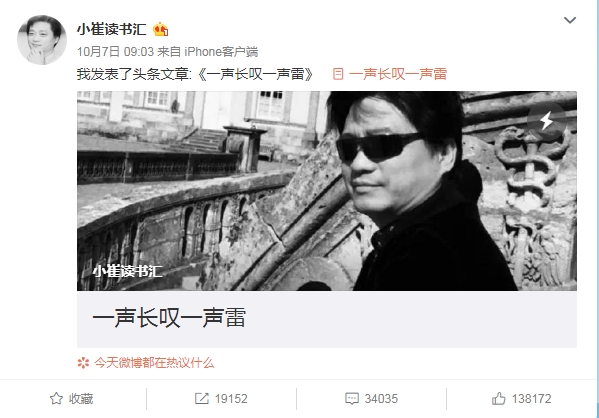Toggle 收藏 to bookmark this post
Screen dimensions: 599x418
point(71,399)
